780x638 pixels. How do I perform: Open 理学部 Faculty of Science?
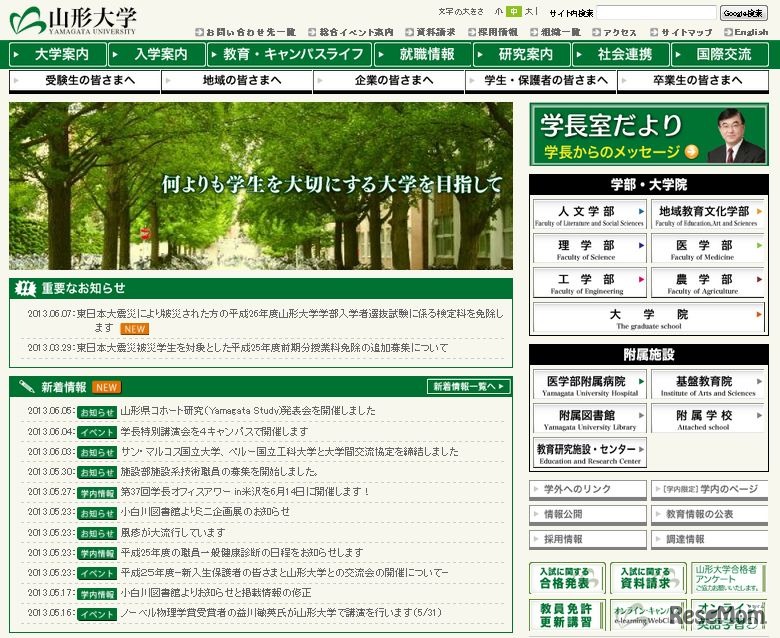tap(589, 249)
